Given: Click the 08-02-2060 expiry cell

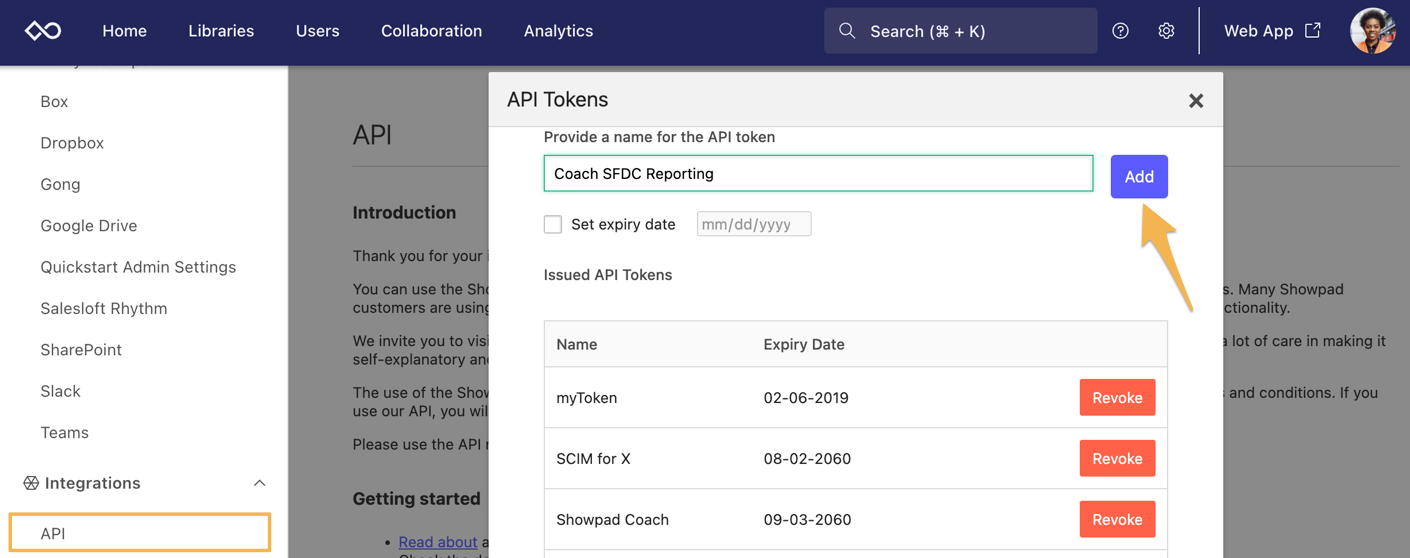Looking at the screenshot, I should pos(807,458).
